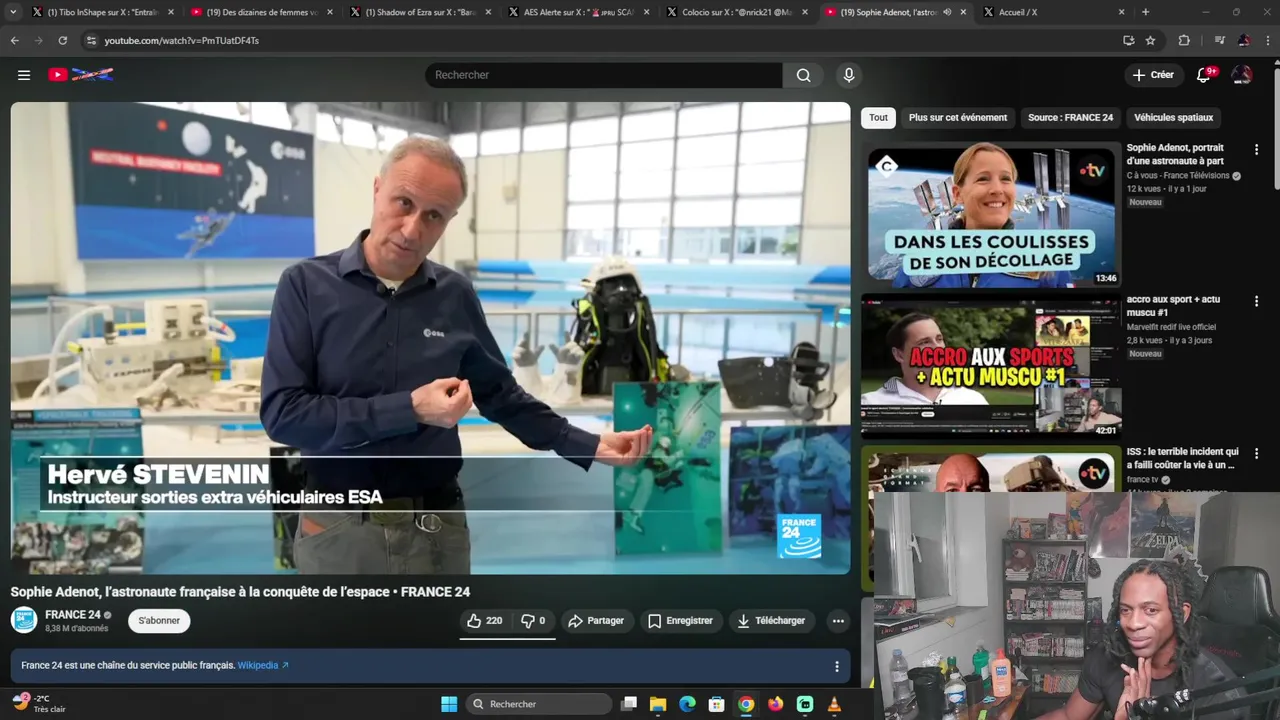
Task: Open Accro aux sports + actu muscu thumbnail
Action: (991, 366)
